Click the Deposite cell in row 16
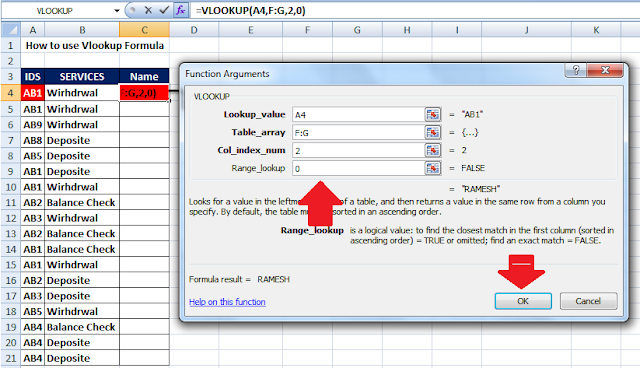The height and width of the screenshot is (368, 640). pos(82,281)
